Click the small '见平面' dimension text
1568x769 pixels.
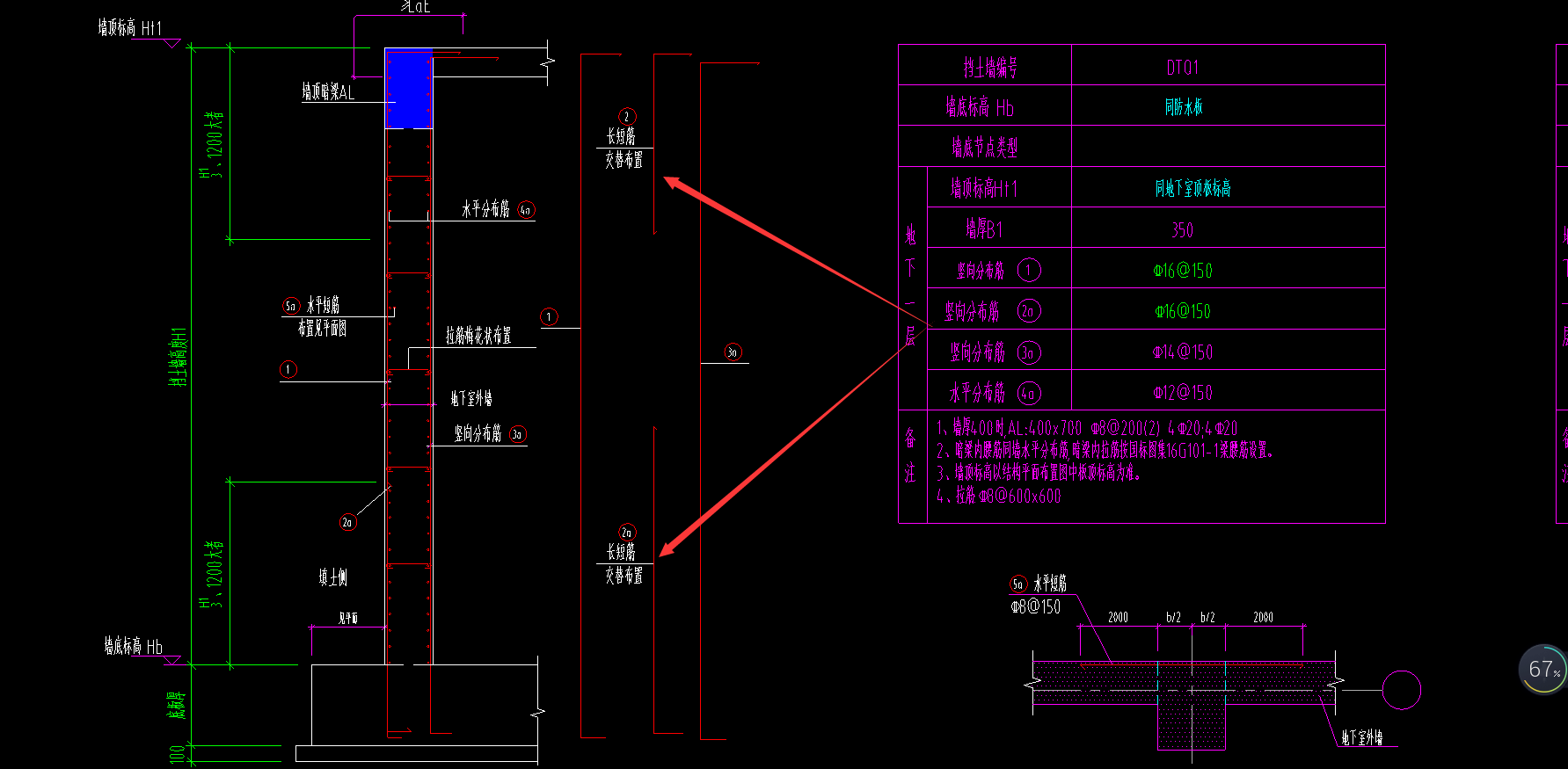pyautogui.click(x=348, y=619)
